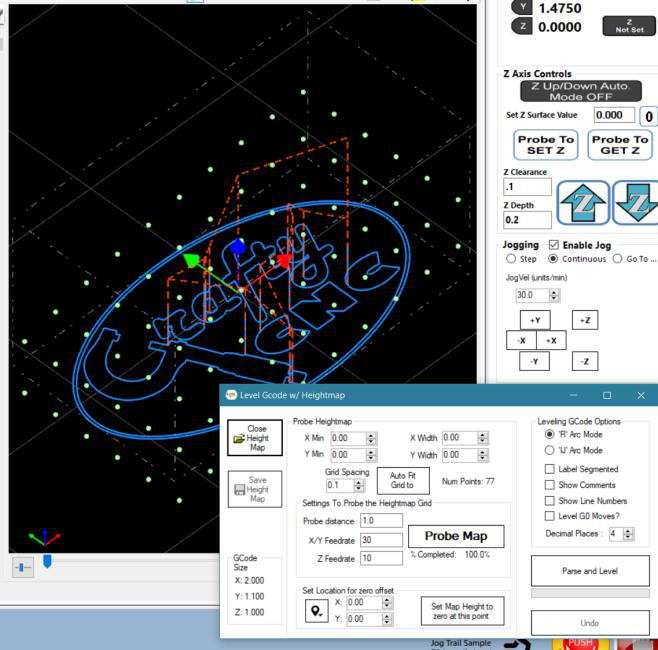Screen dimensions: 658x650
Task: Click the JogVel value field
Action: 533,295
